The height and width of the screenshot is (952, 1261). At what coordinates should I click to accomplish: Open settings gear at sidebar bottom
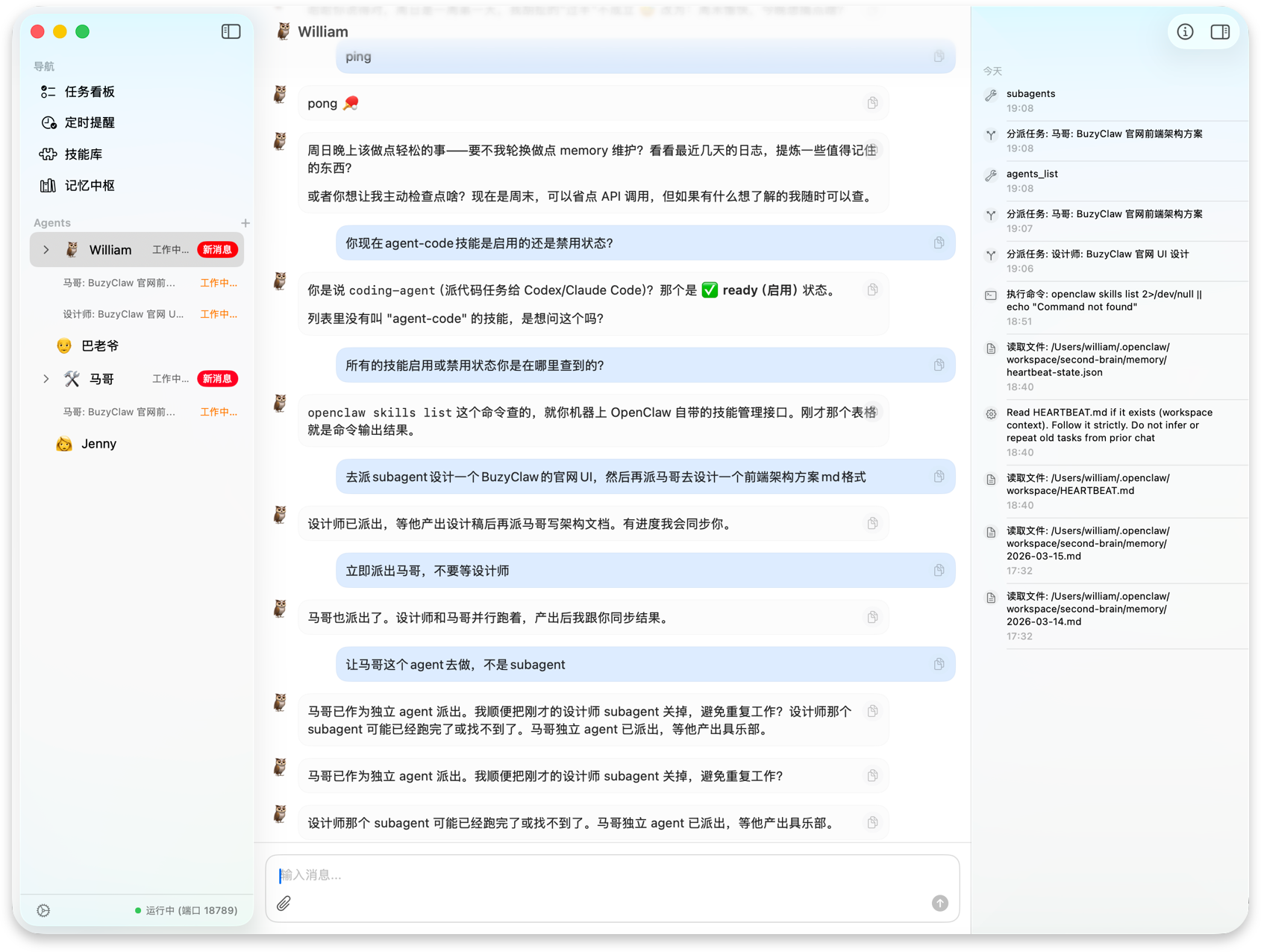(43, 910)
